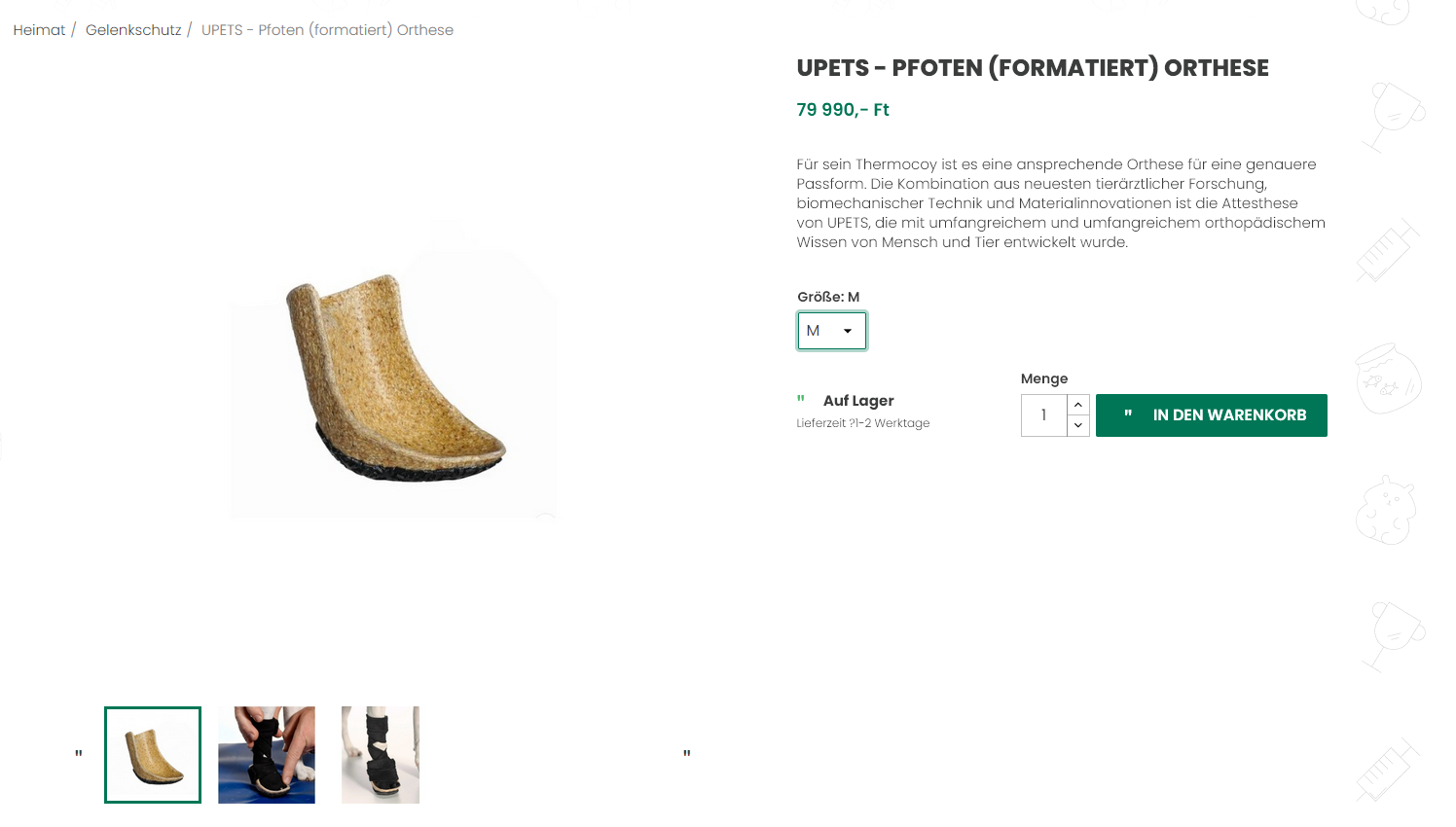Click the 79 990 Ft price

pyautogui.click(x=843, y=110)
